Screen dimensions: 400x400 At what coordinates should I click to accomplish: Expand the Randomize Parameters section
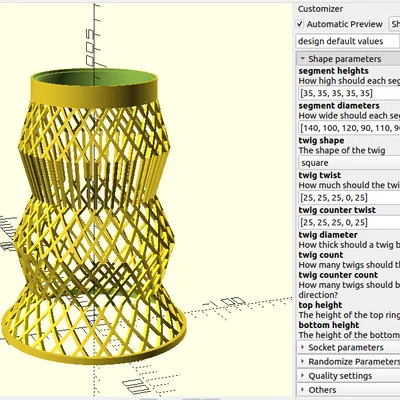[348, 362]
